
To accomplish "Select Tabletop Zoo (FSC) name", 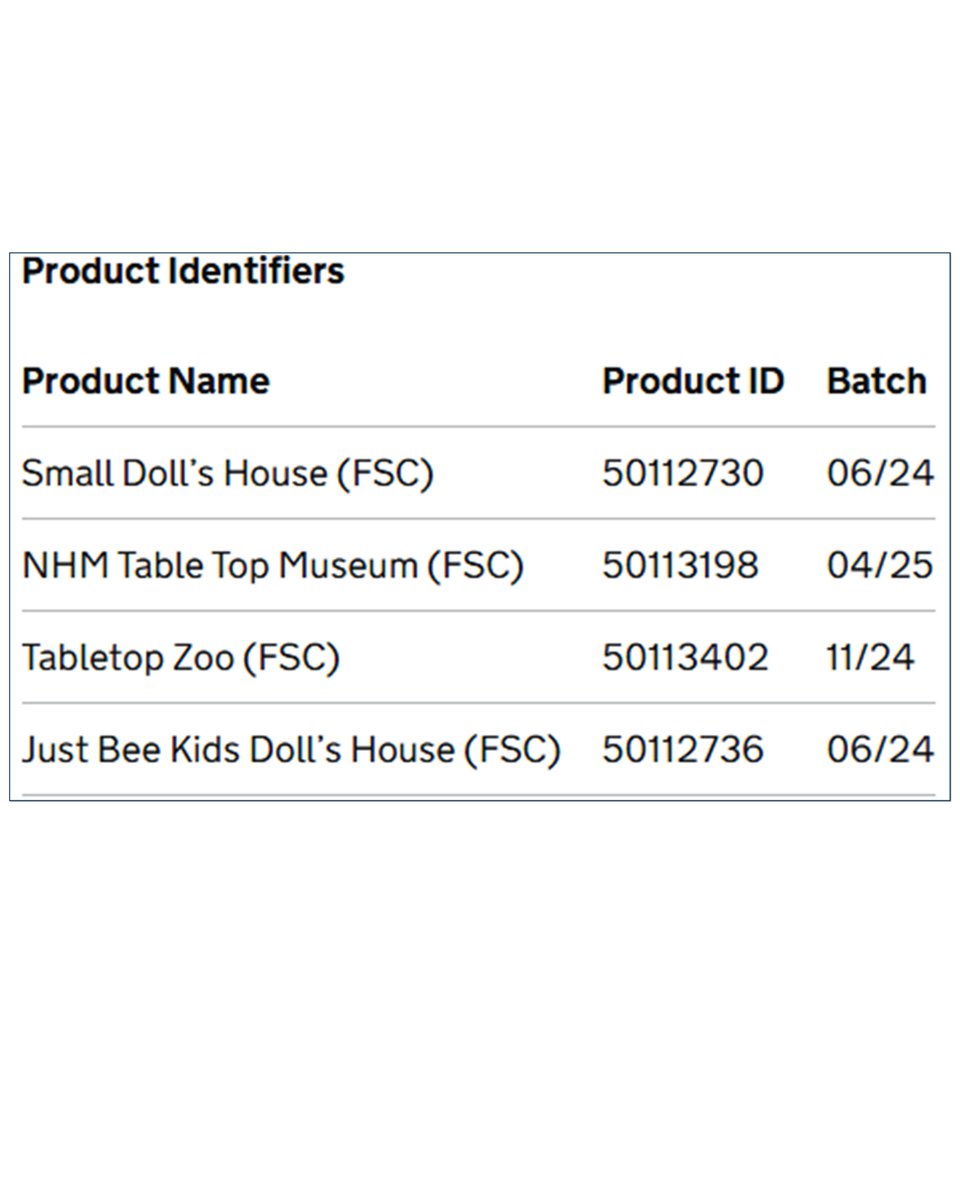I will point(181,658).
